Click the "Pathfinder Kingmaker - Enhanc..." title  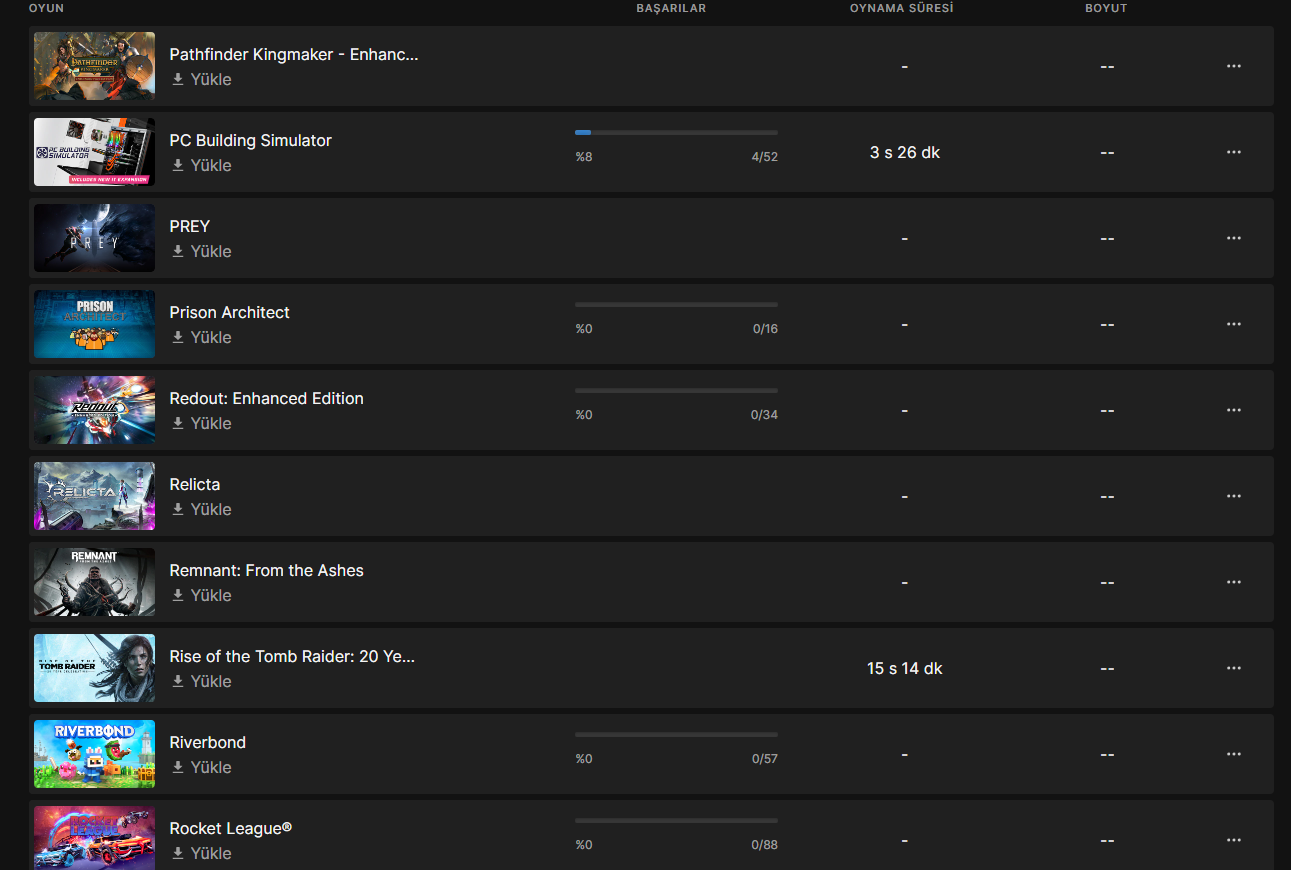(x=294, y=54)
